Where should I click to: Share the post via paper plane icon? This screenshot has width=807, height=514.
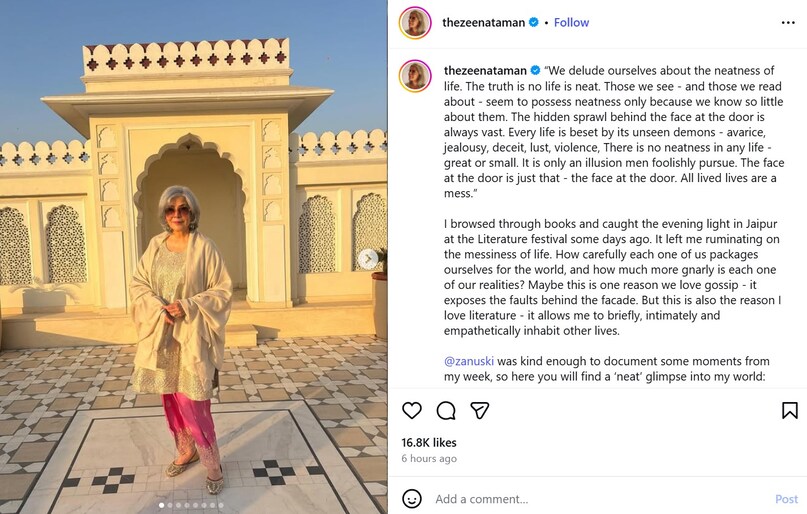(480, 410)
